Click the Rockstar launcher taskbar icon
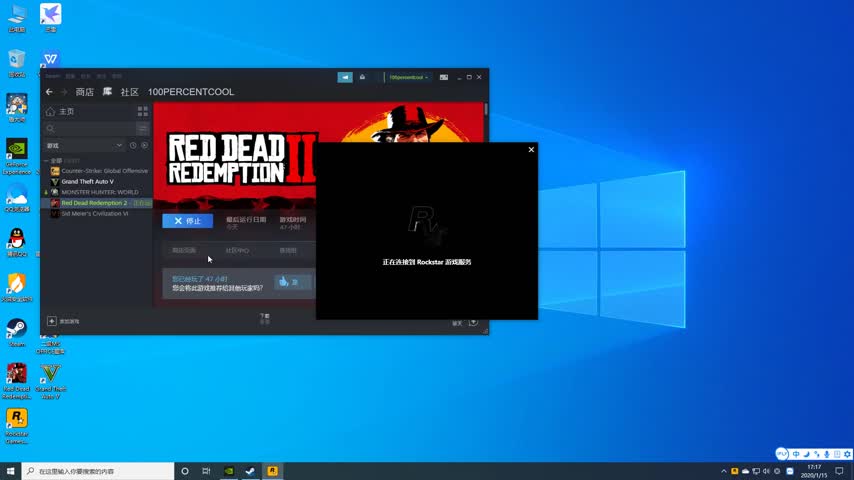Screen dimensions: 854x480 click(272, 471)
